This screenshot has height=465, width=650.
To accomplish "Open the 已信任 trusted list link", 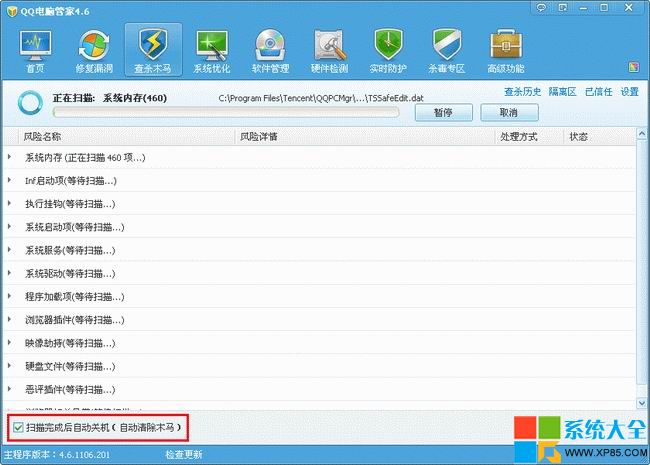I will pyautogui.click(x=599, y=92).
